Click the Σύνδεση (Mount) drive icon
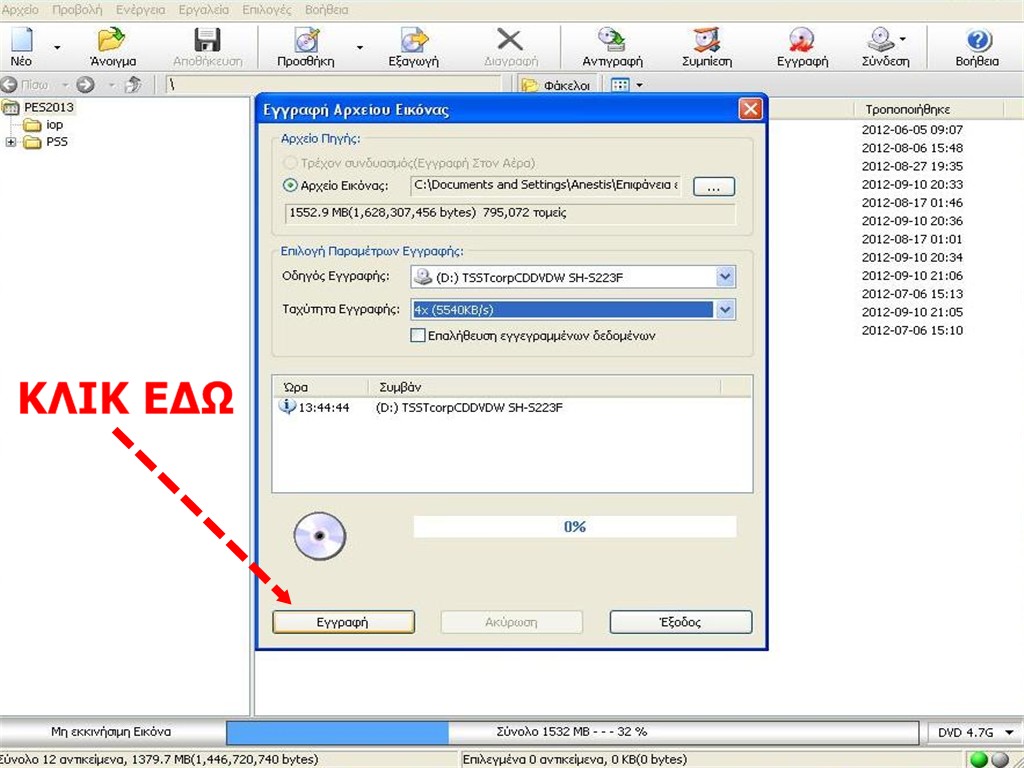 pos(880,41)
